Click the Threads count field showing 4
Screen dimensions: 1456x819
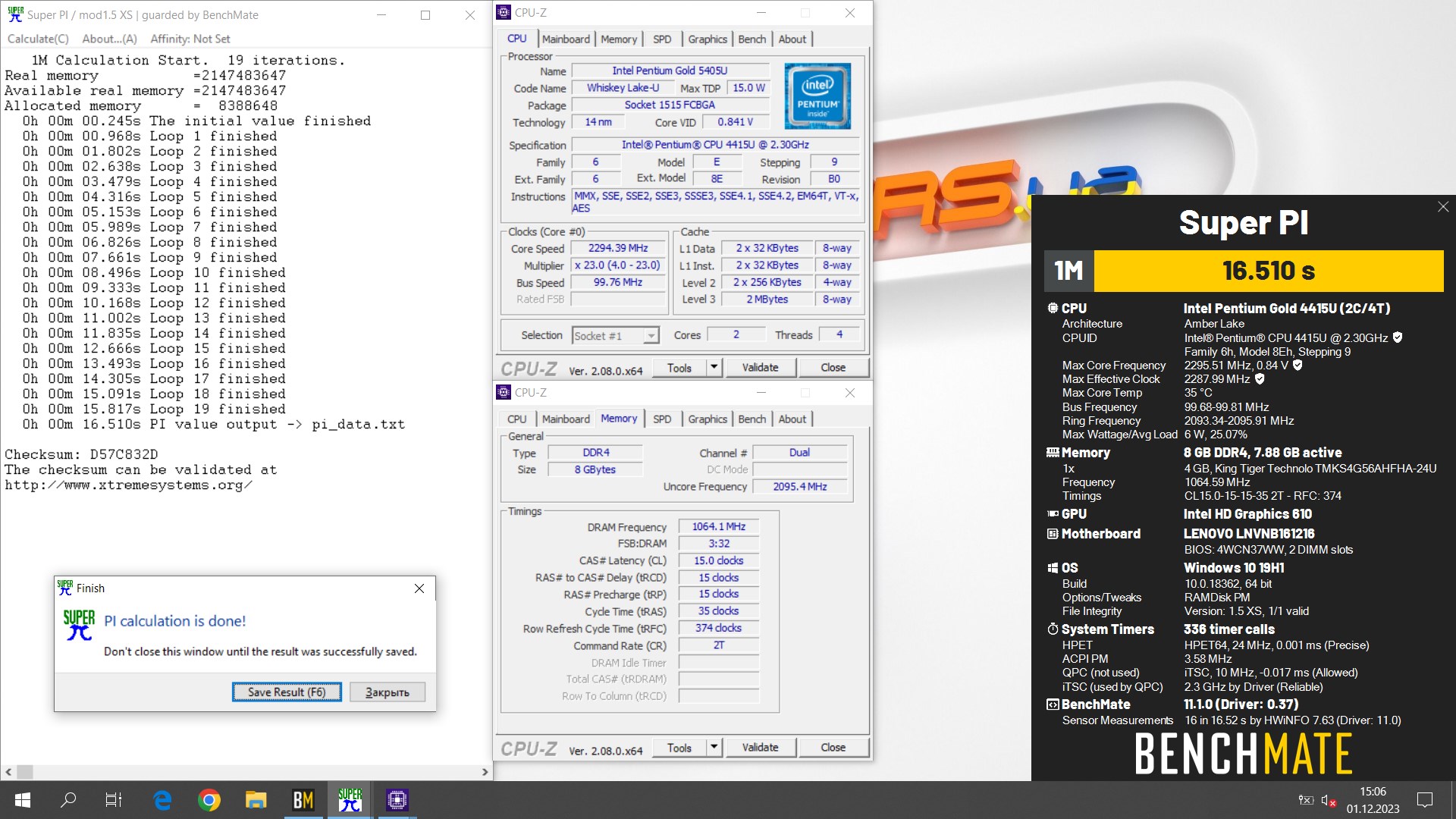pyautogui.click(x=839, y=334)
